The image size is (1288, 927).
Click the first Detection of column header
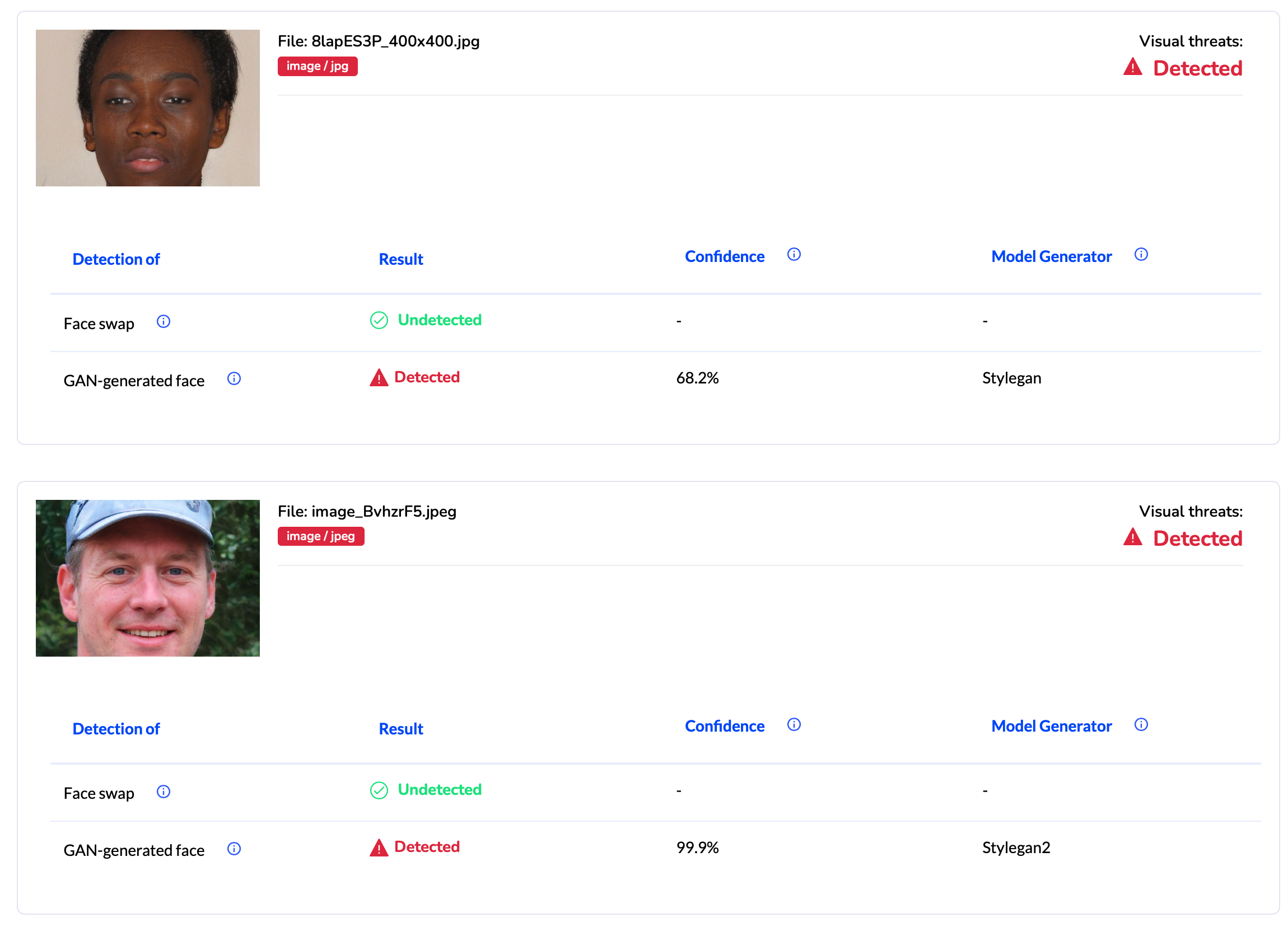tap(116, 259)
